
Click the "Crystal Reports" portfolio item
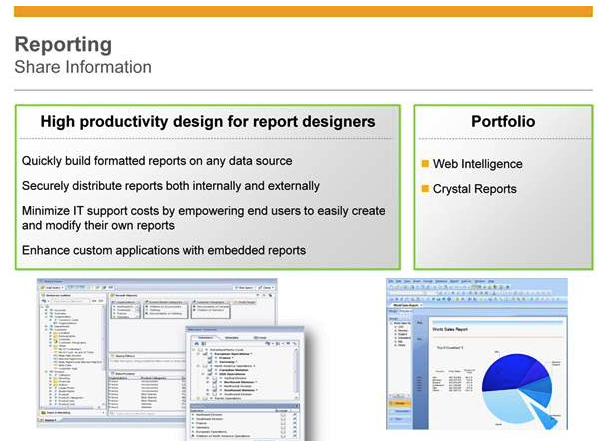474,189
